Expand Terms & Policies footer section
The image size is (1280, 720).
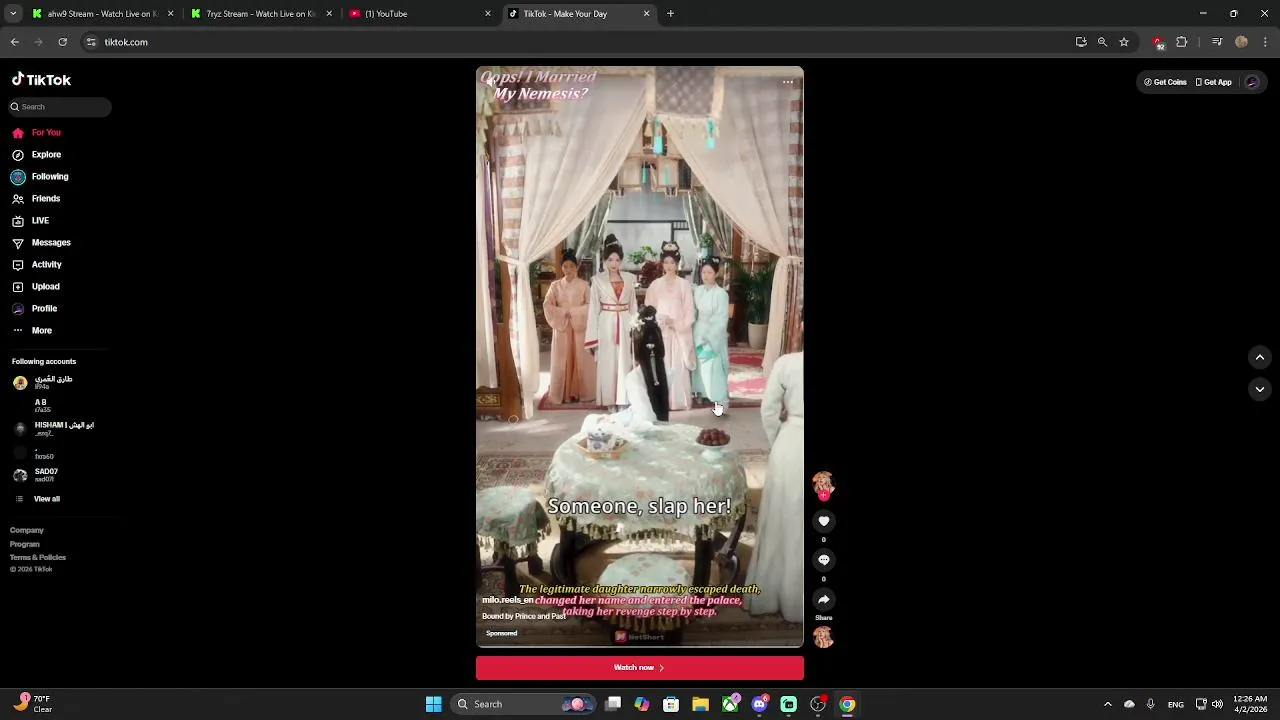[x=38, y=557]
